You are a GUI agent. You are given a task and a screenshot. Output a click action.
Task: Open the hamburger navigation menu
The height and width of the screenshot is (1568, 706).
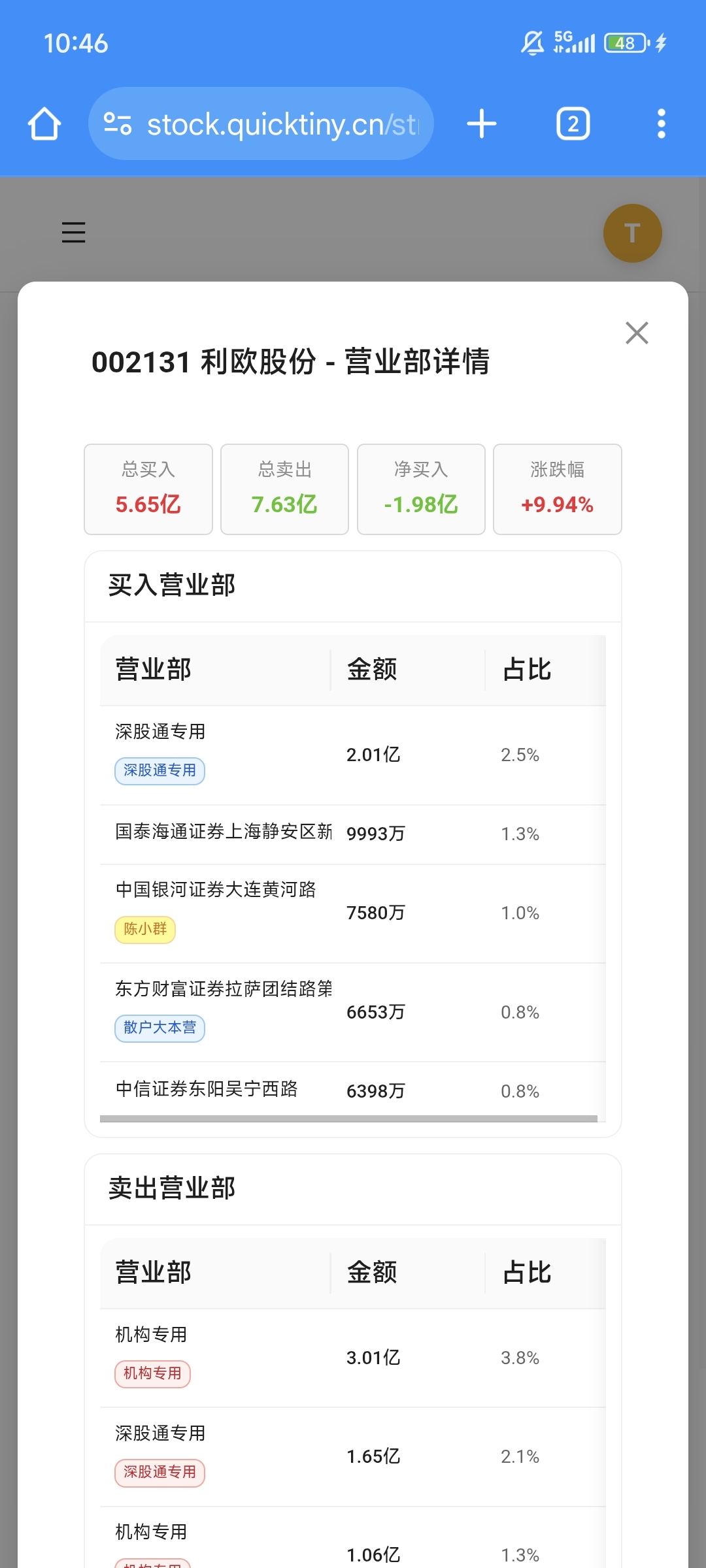(x=73, y=232)
